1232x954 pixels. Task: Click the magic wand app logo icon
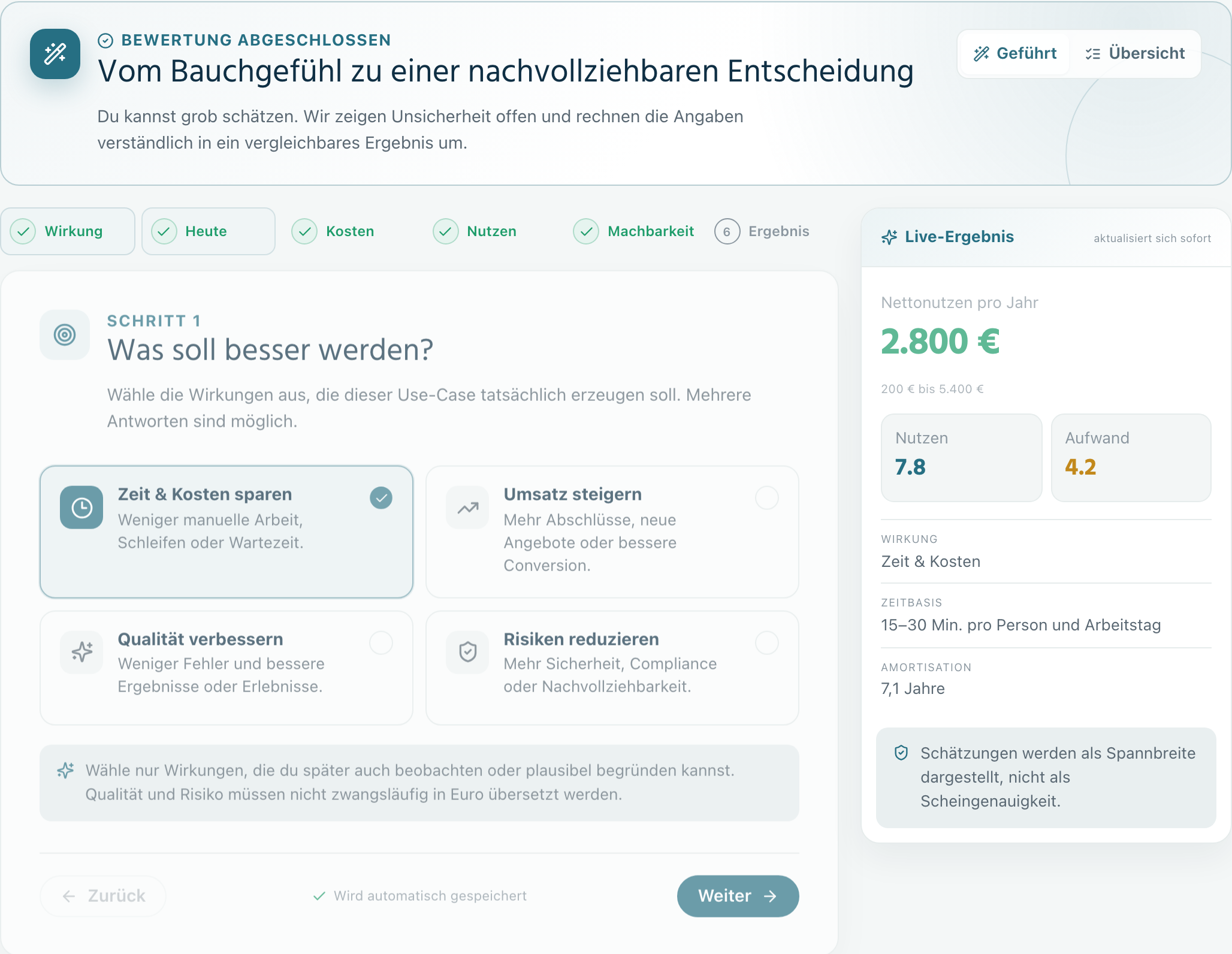pos(55,54)
